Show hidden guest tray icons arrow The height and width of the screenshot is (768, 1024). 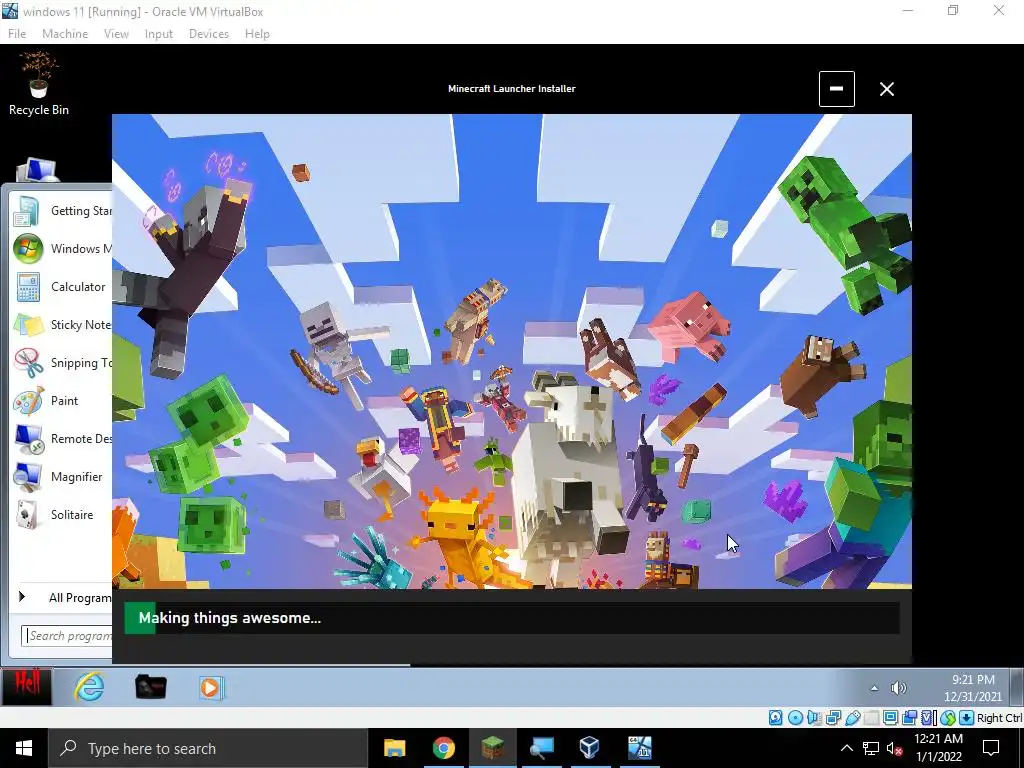tap(874, 688)
